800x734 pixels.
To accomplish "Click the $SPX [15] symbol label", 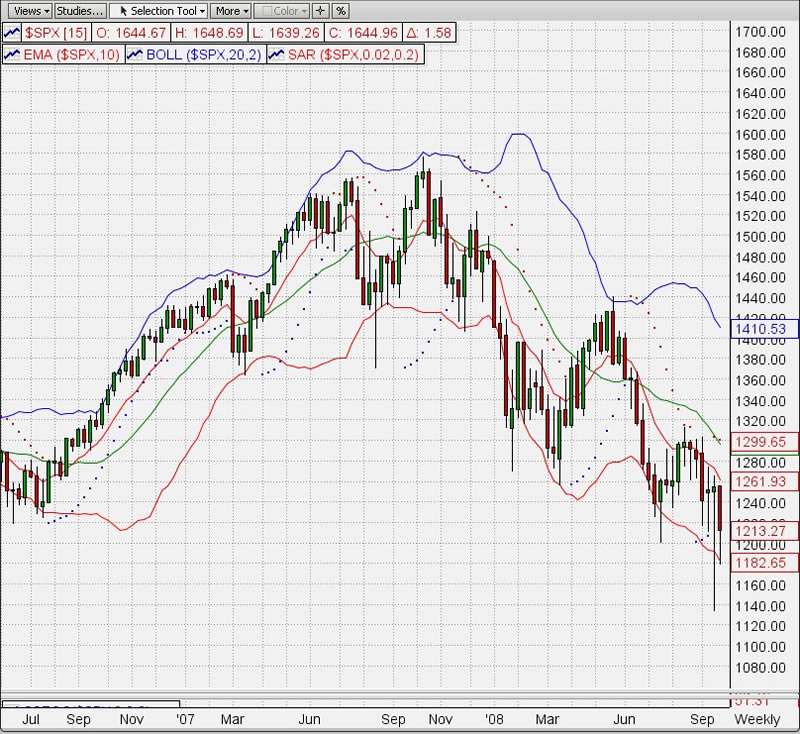I will (52, 34).
